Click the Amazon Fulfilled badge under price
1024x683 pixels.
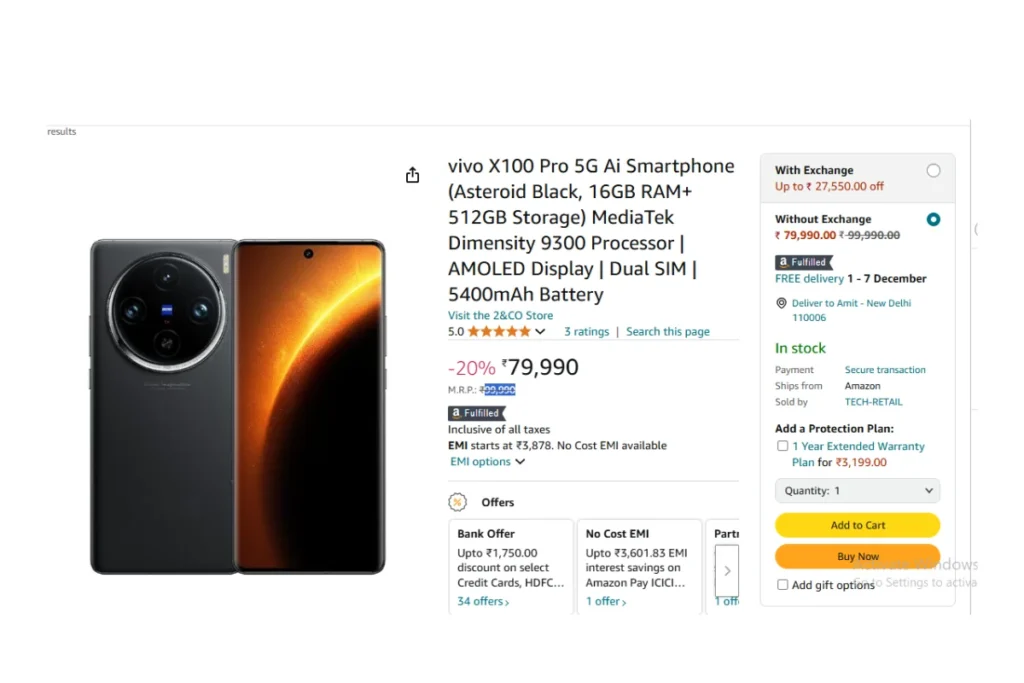click(x=477, y=413)
